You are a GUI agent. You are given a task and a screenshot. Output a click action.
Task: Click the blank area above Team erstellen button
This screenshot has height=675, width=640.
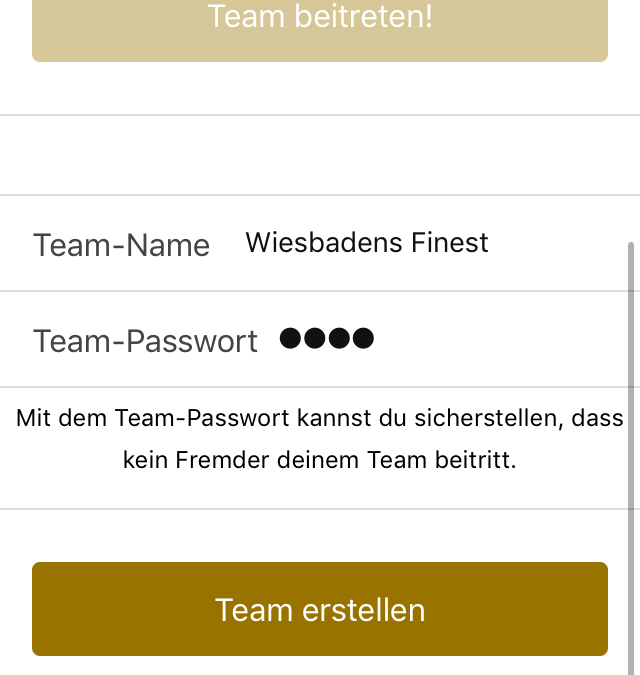pos(320,536)
